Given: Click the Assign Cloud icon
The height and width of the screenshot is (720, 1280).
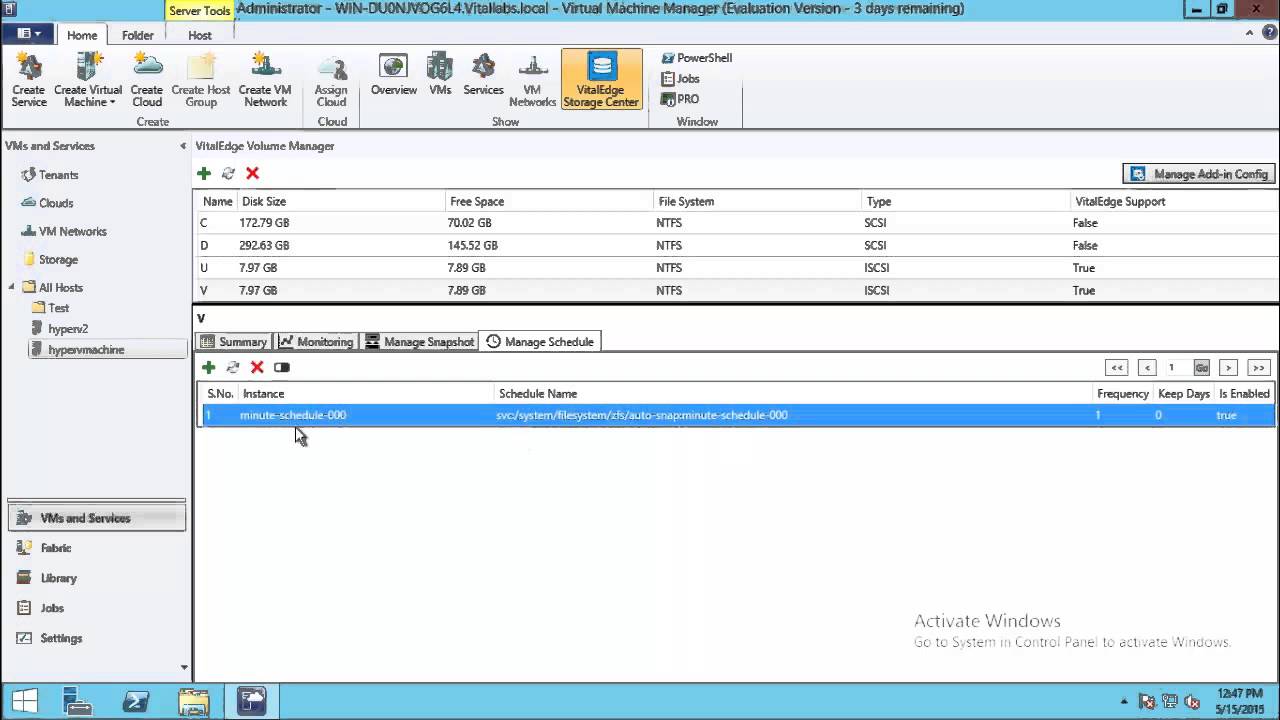Looking at the screenshot, I should coord(331,81).
